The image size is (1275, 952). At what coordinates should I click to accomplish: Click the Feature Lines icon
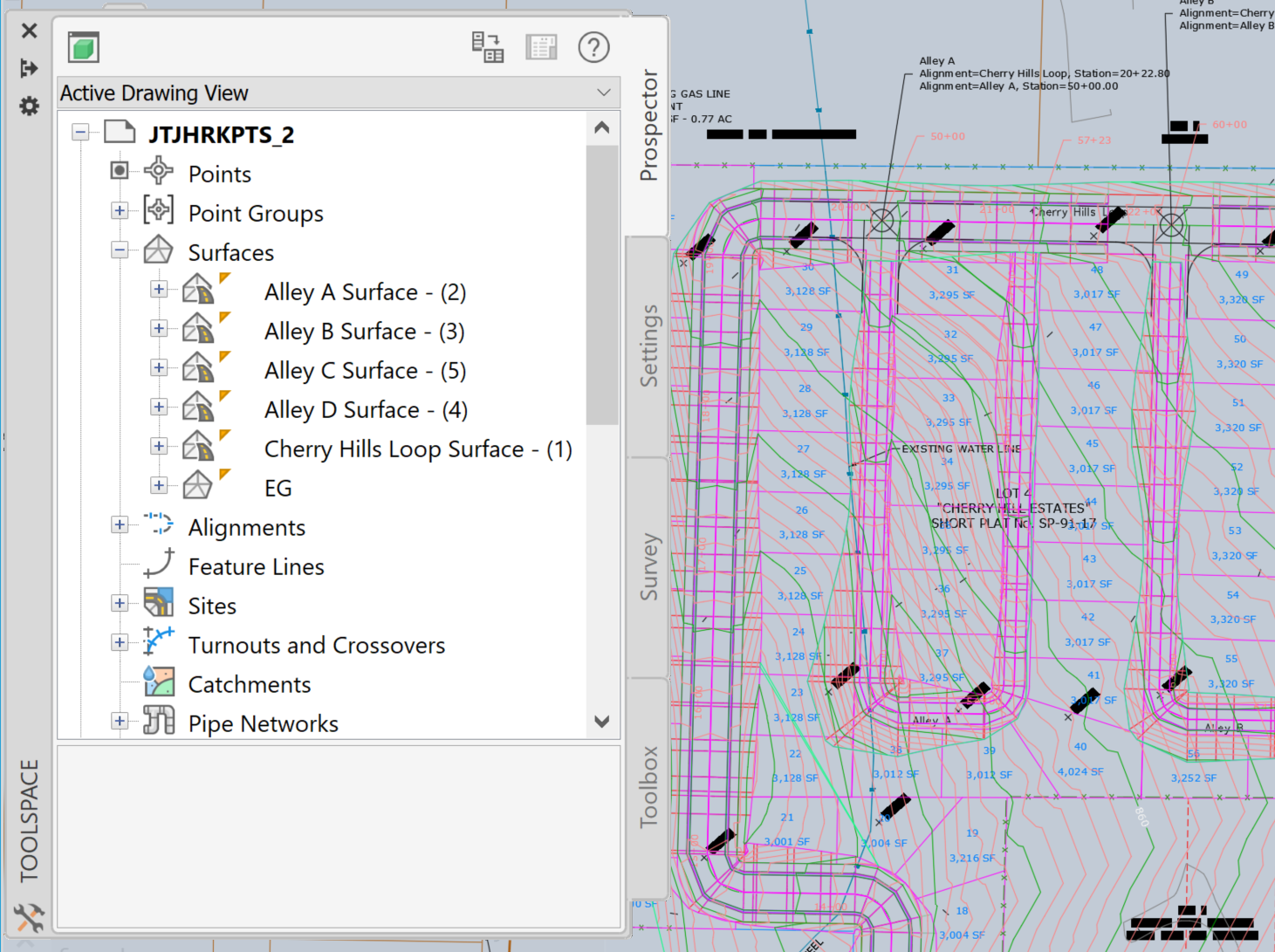click(x=158, y=565)
